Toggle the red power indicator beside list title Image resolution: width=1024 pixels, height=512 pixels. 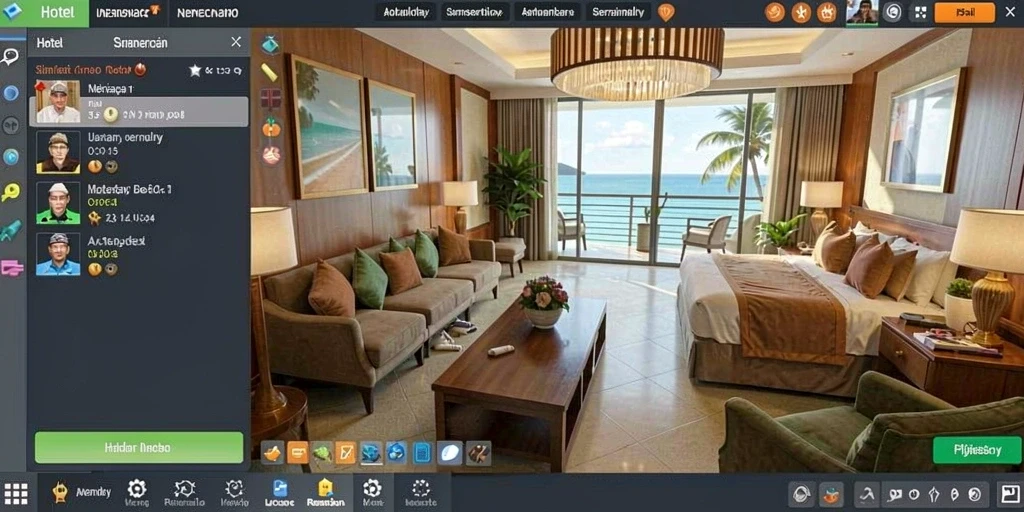tap(140, 69)
